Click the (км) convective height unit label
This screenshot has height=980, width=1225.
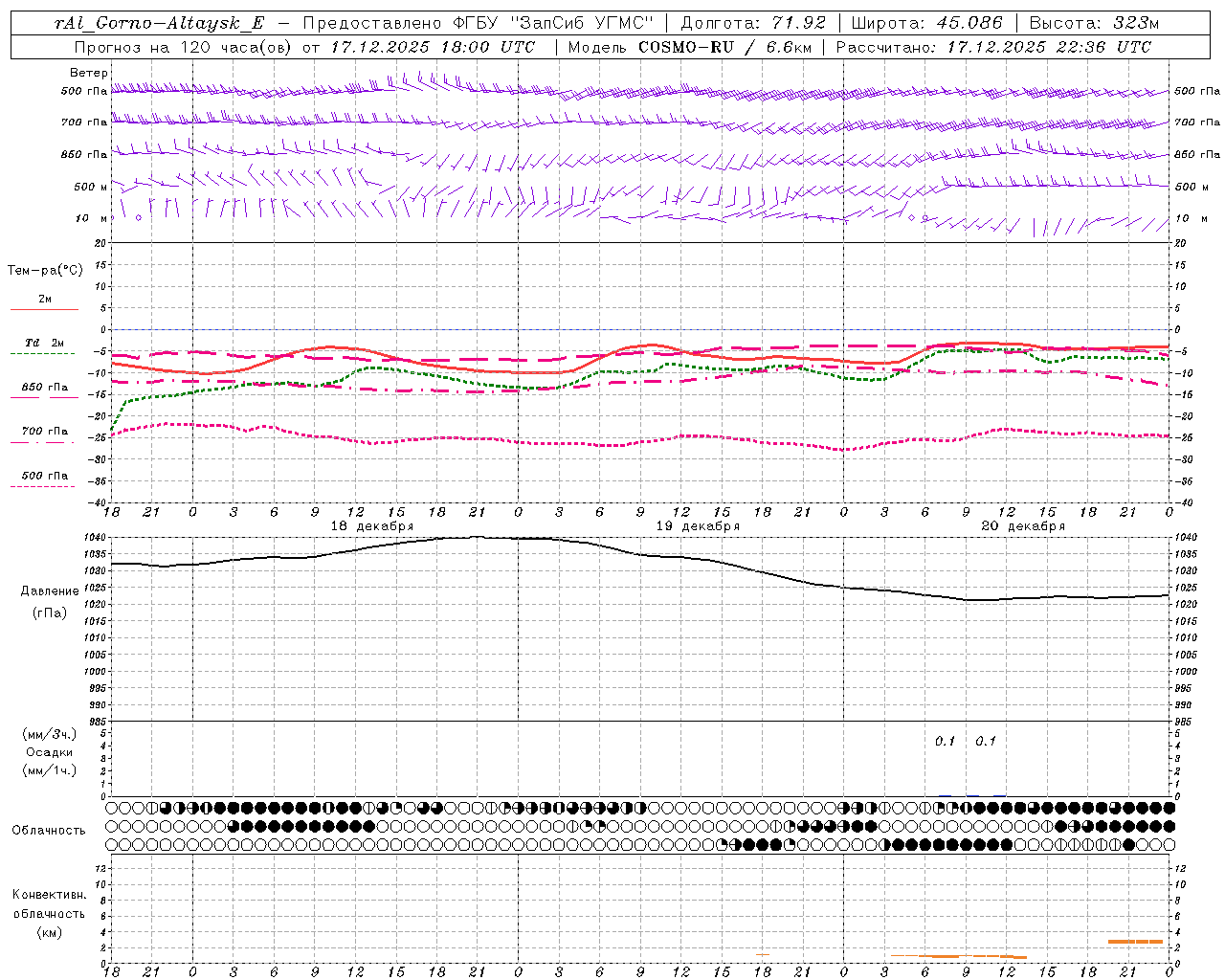(50, 932)
